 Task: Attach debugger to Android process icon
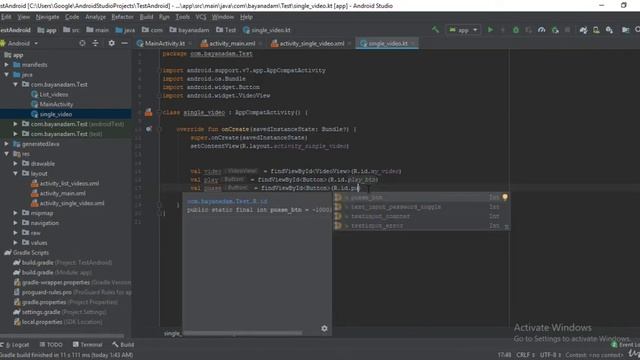(555, 30)
